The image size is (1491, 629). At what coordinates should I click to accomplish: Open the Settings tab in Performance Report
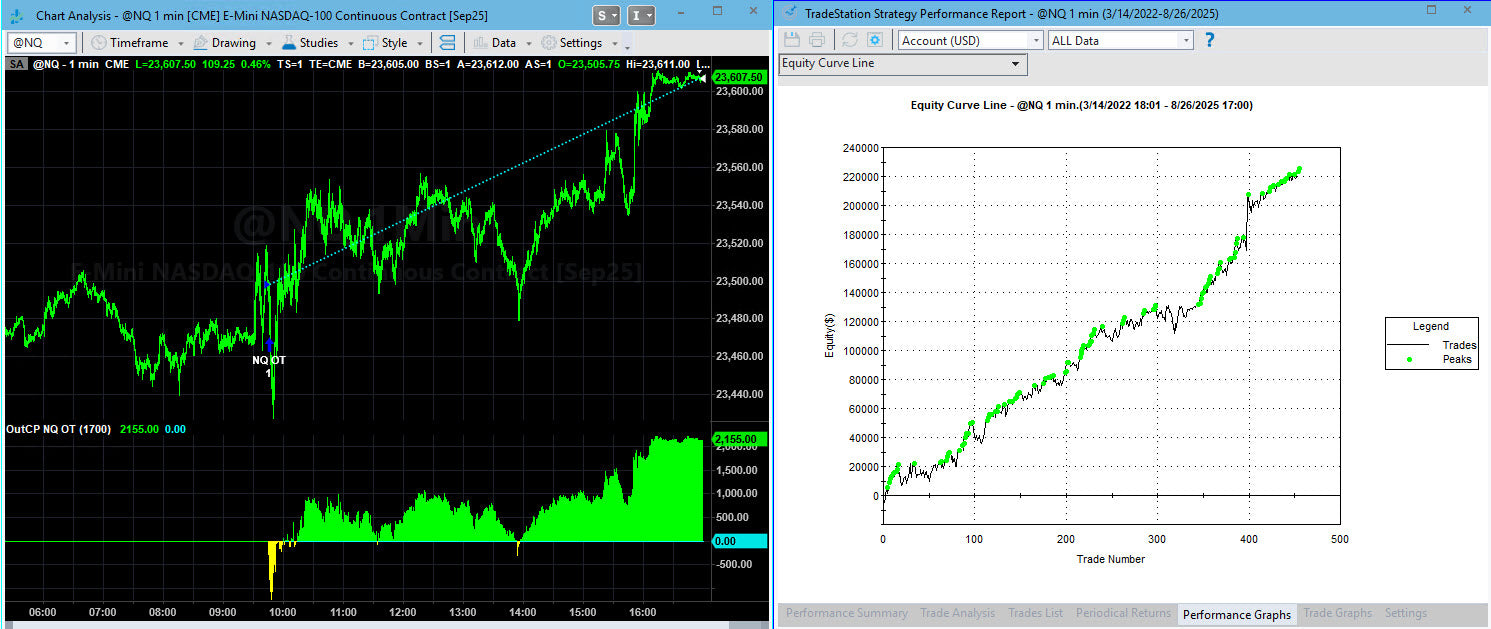point(1405,613)
